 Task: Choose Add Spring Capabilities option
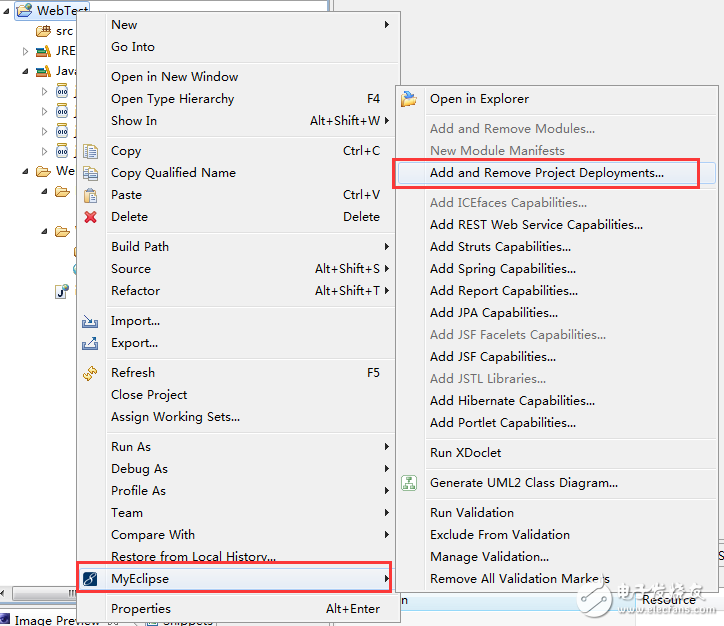coord(502,269)
